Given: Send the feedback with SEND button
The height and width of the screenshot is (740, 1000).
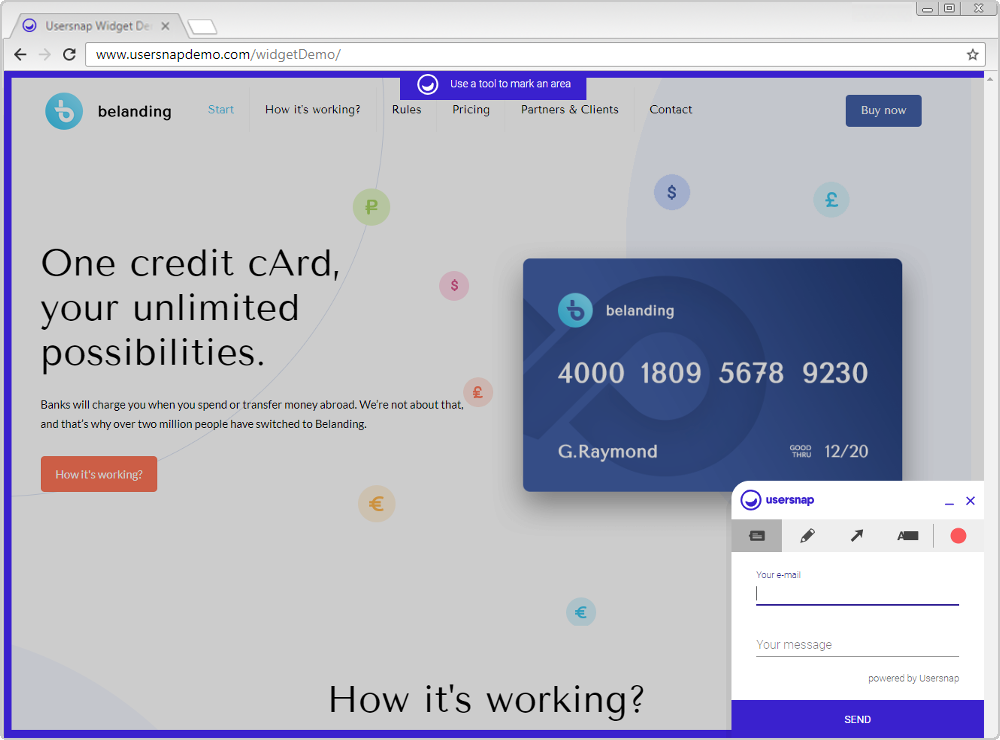Looking at the screenshot, I should click(857, 719).
